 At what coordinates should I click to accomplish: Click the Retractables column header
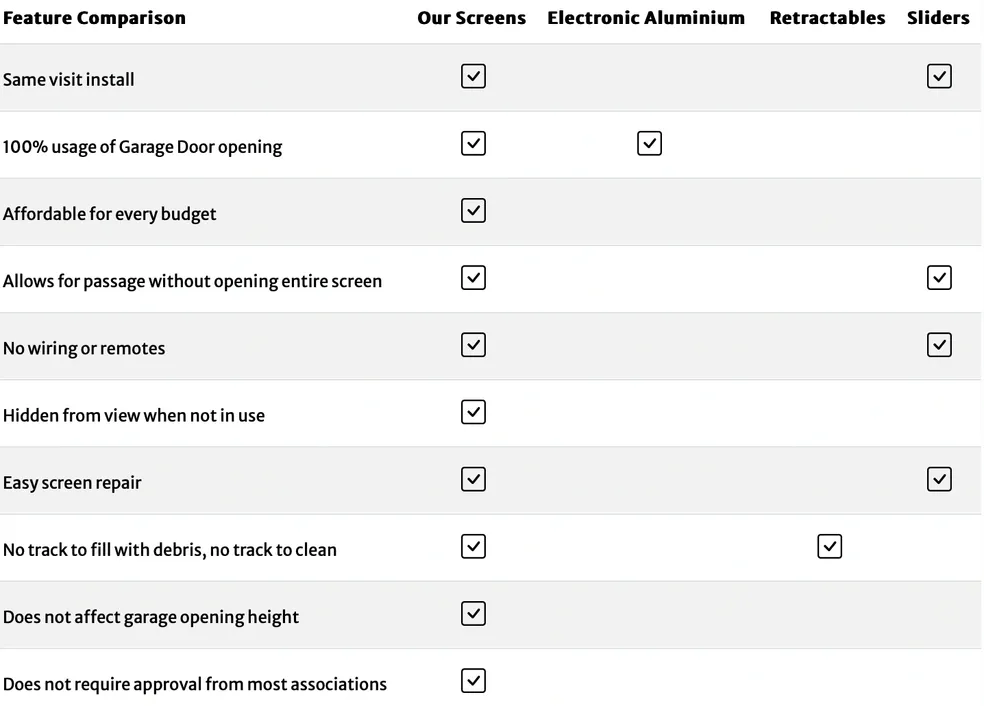coord(827,18)
